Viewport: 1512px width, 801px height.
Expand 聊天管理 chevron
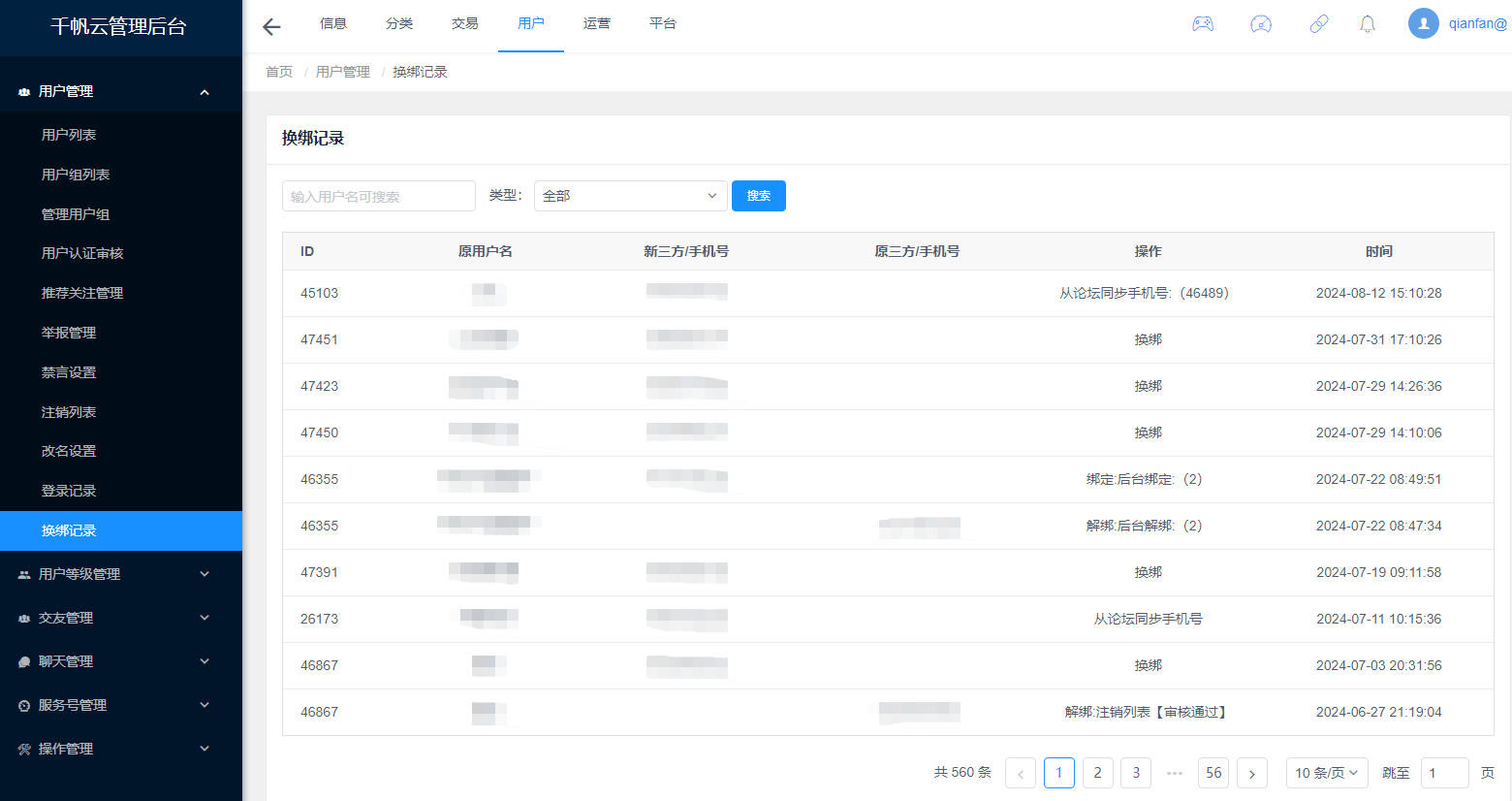pyautogui.click(x=205, y=661)
